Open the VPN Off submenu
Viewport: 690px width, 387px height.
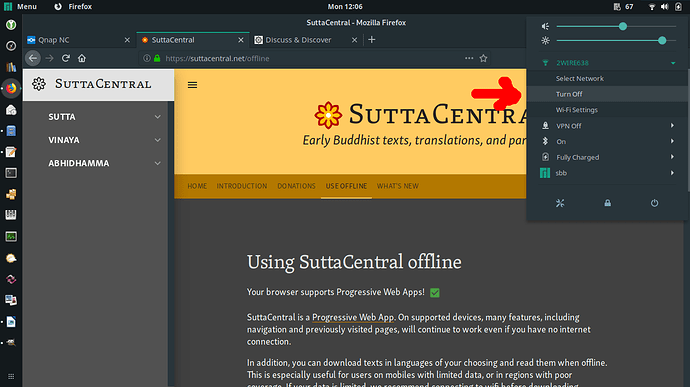[607, 126]
